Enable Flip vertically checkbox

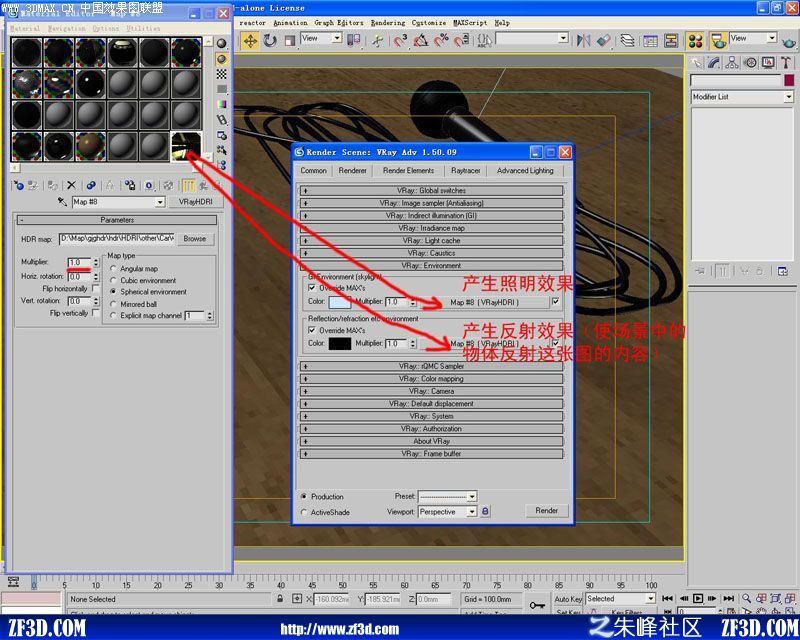95,312
